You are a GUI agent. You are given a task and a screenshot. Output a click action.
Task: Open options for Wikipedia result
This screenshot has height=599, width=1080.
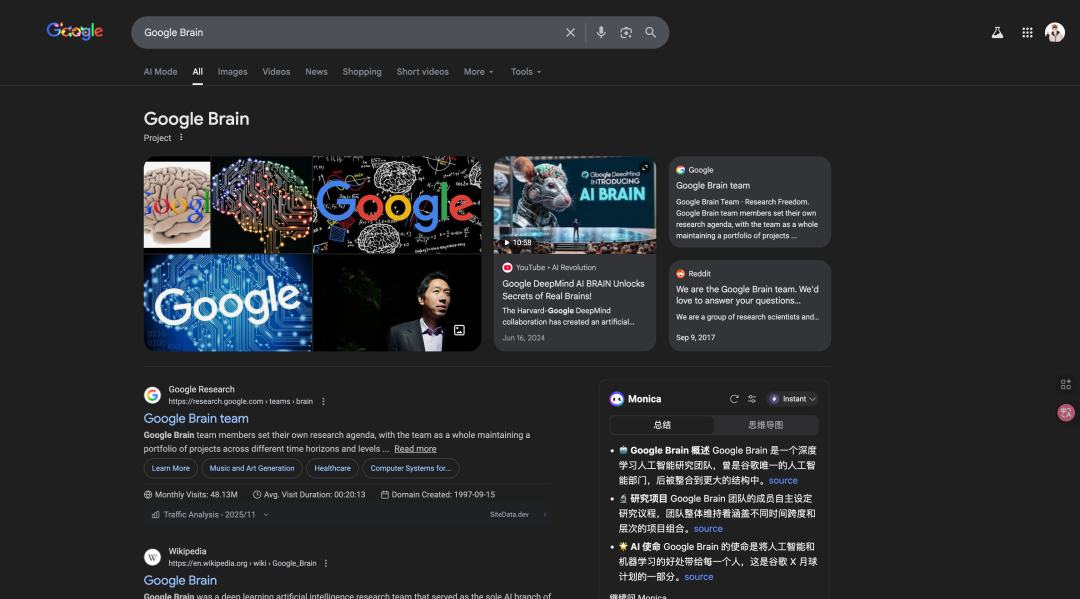tap(326, 563)
